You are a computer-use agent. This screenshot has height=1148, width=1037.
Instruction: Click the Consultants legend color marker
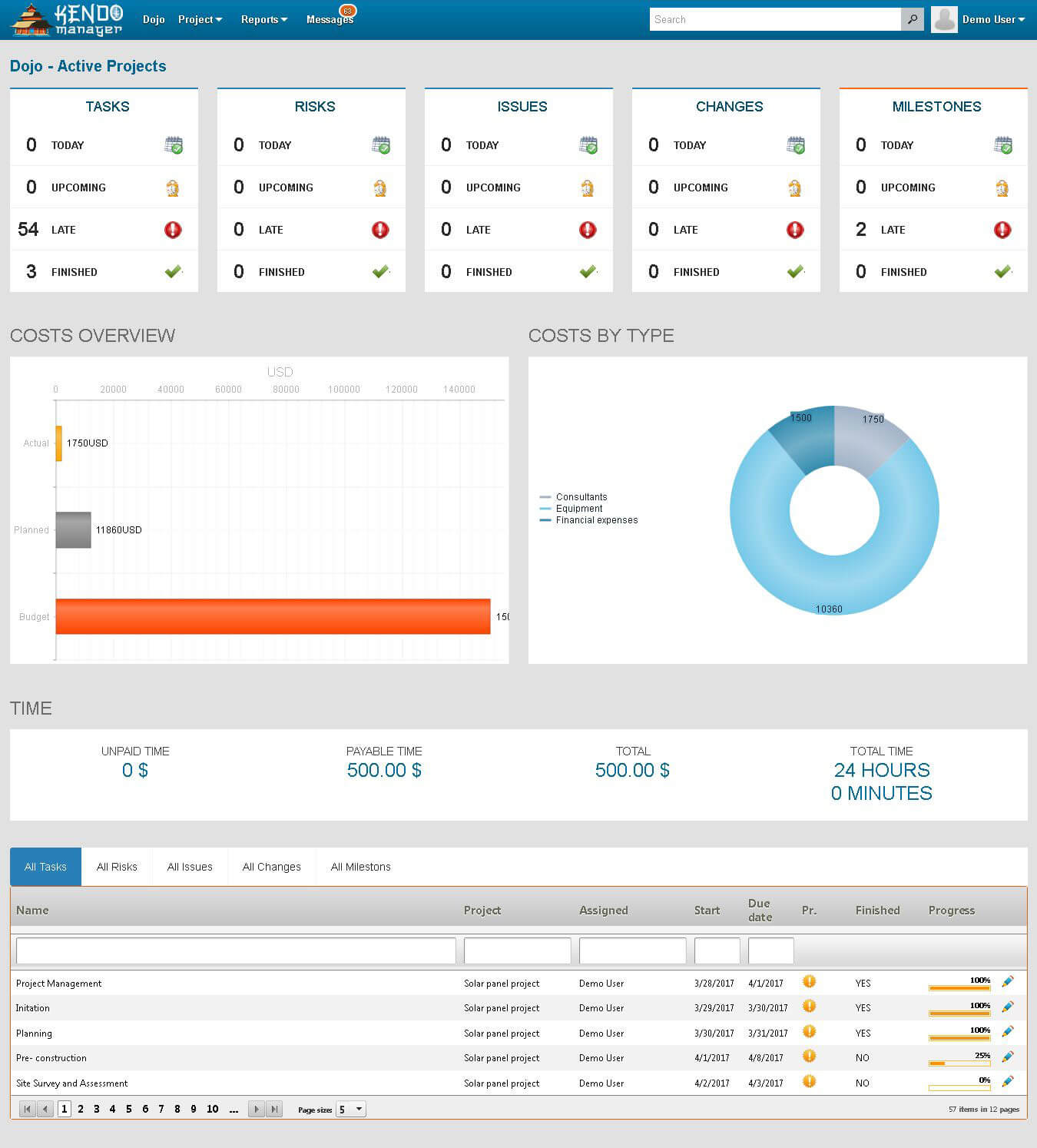(x=545, y=497)
